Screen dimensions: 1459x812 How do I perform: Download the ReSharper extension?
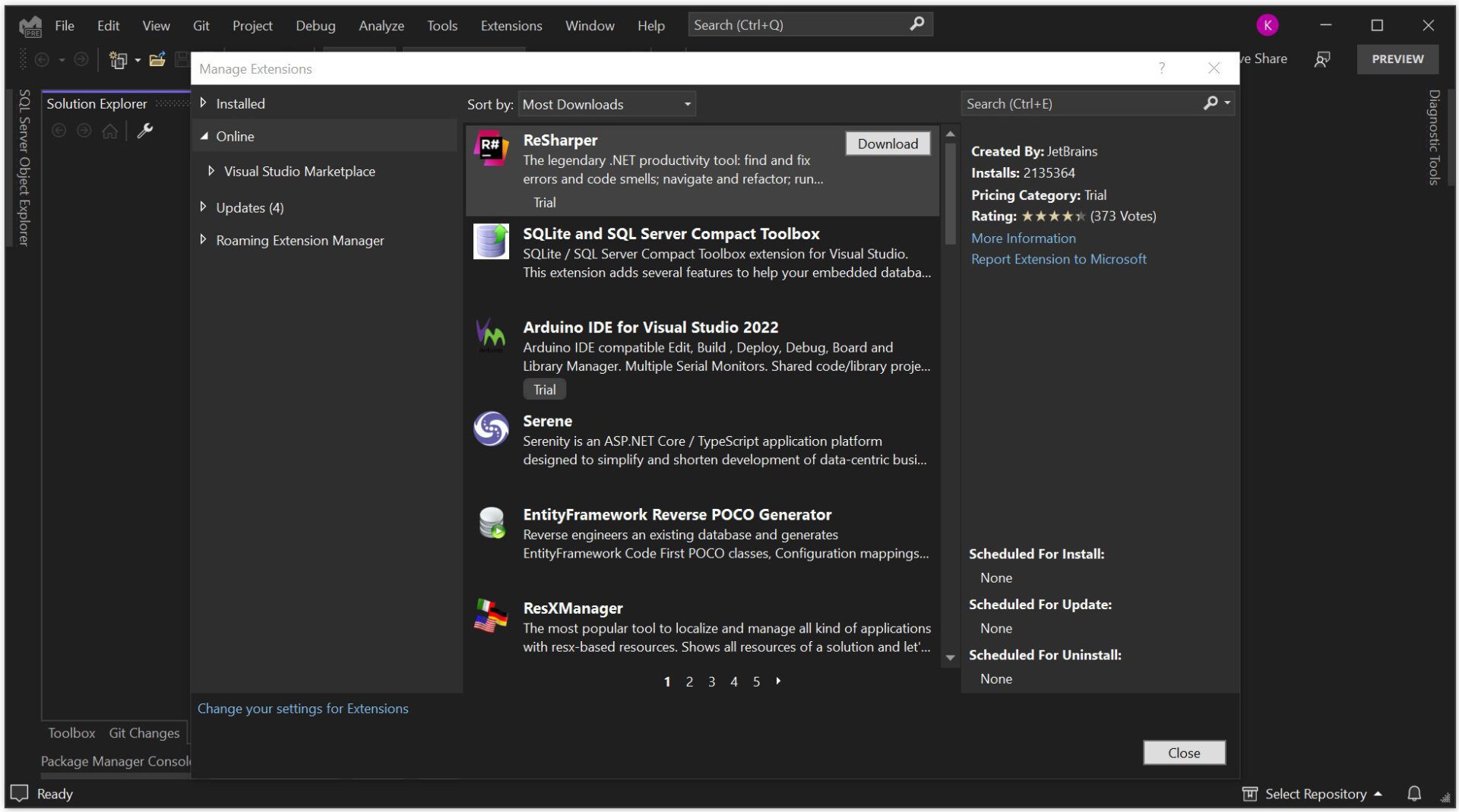[x=887, y=144]
